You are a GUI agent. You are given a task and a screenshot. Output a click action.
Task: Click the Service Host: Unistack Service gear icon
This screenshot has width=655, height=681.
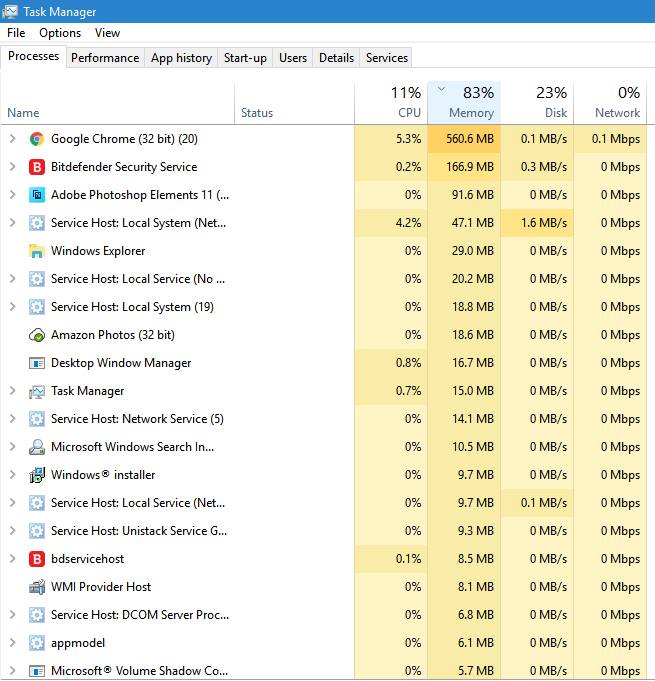37,531
